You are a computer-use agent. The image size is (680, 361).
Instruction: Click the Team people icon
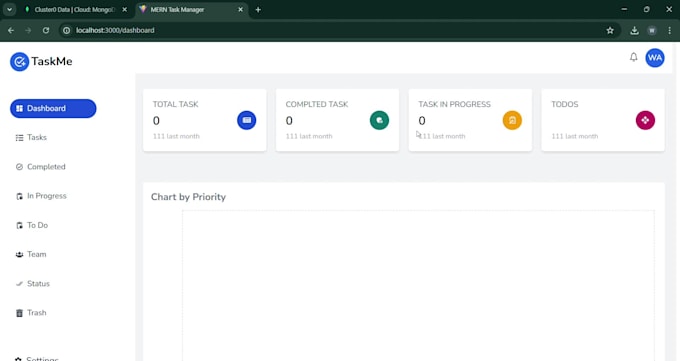point(20,254)
